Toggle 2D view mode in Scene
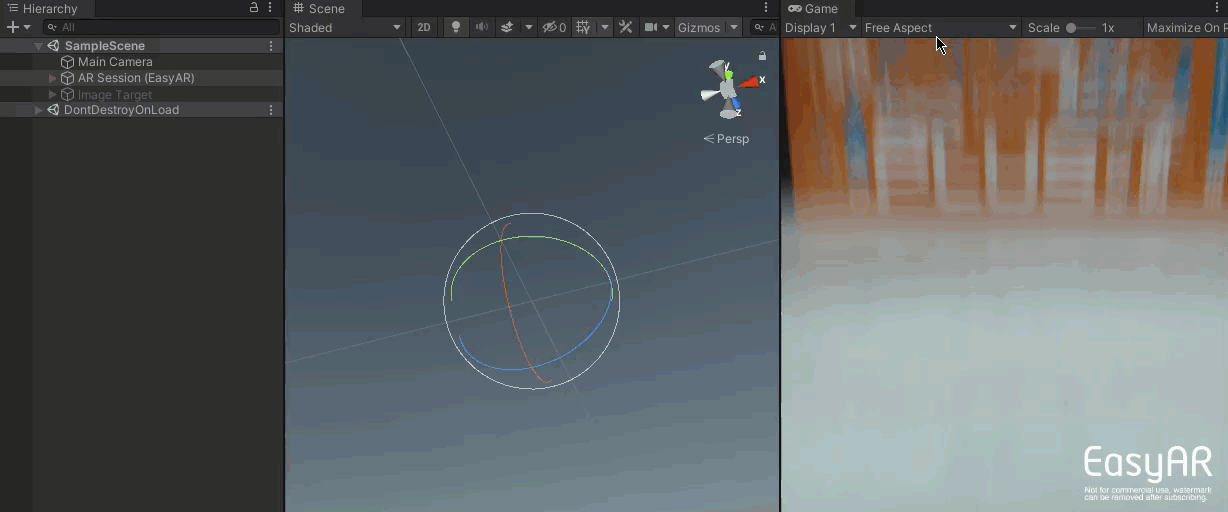 point(424,28)
